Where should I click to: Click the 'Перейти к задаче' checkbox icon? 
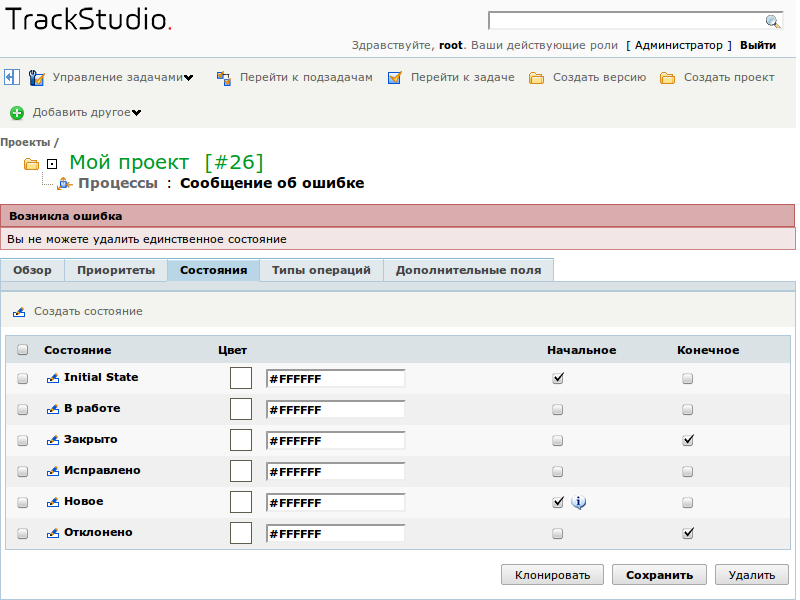pos(394,78)
